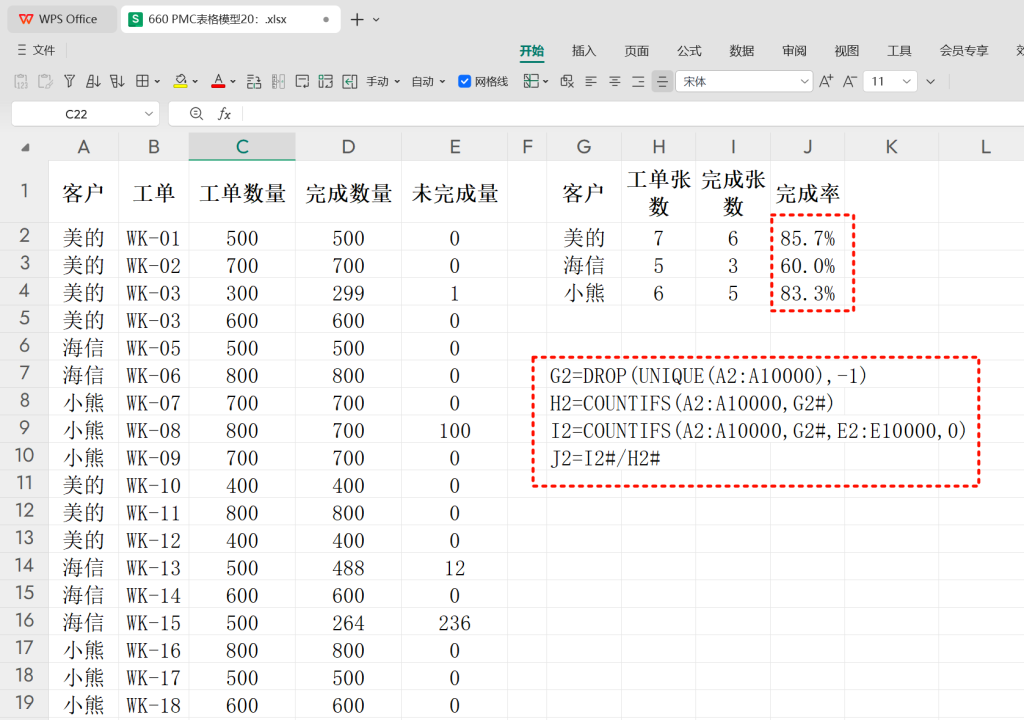Open the C22 name box dropdown
Viewport: 1024px width, 720px height.
(149, 114)
